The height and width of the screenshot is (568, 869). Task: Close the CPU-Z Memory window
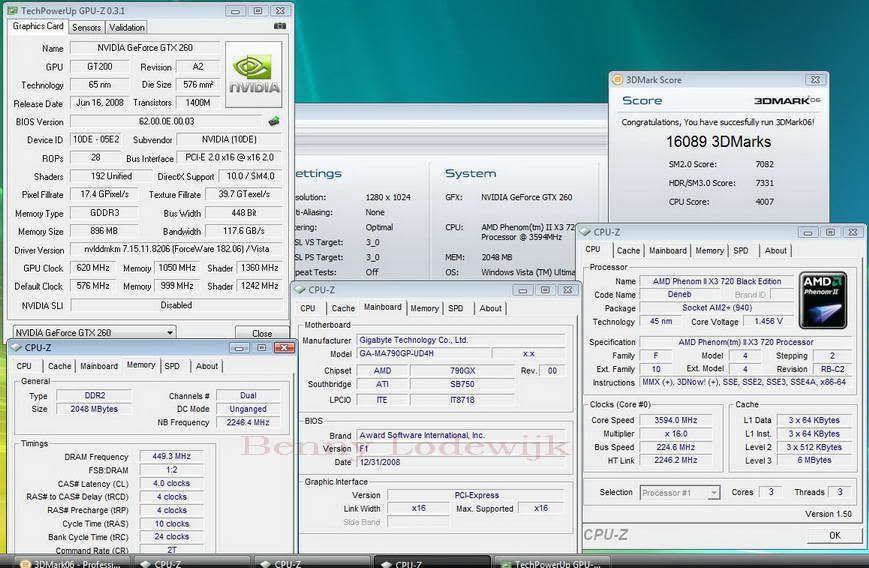coord(284,347)
